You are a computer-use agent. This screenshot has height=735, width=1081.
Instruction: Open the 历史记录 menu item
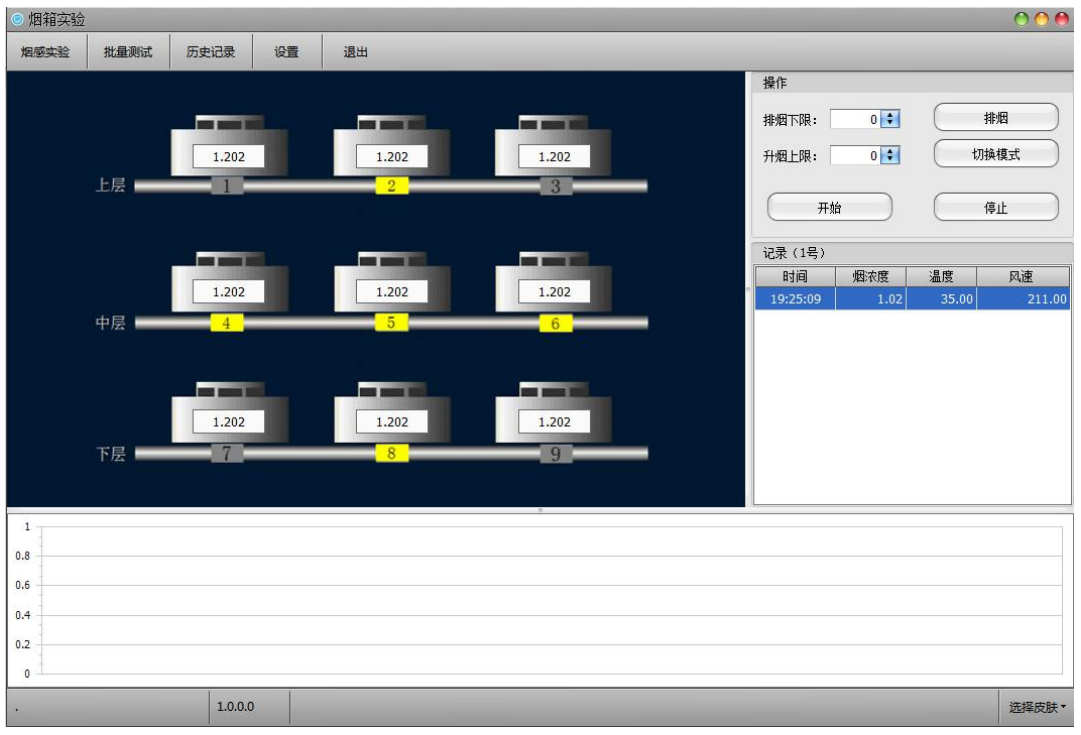click(210, 52)
